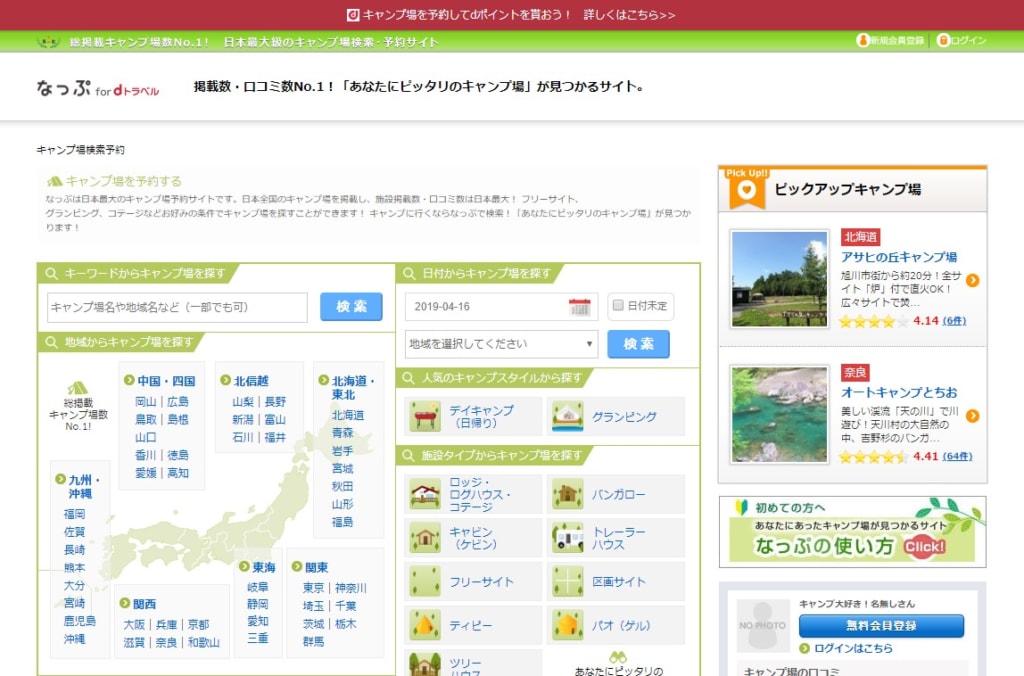The image size is (1024, 676).
Task: Click the 無料会員登録 button
Action: 881,626
